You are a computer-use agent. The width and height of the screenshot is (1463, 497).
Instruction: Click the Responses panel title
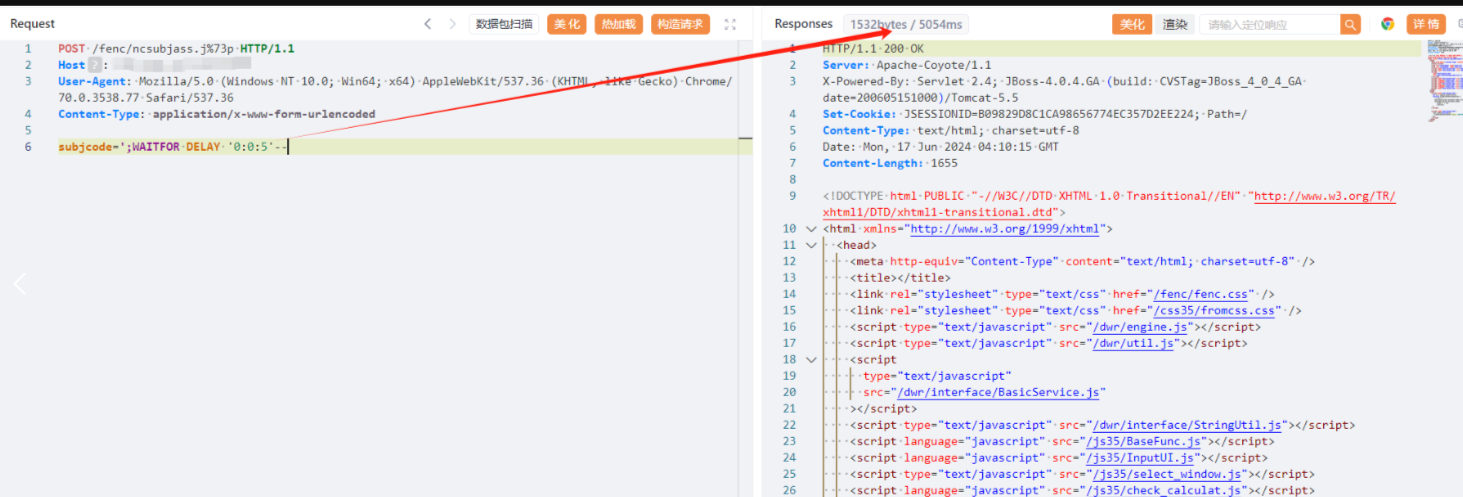803,24
